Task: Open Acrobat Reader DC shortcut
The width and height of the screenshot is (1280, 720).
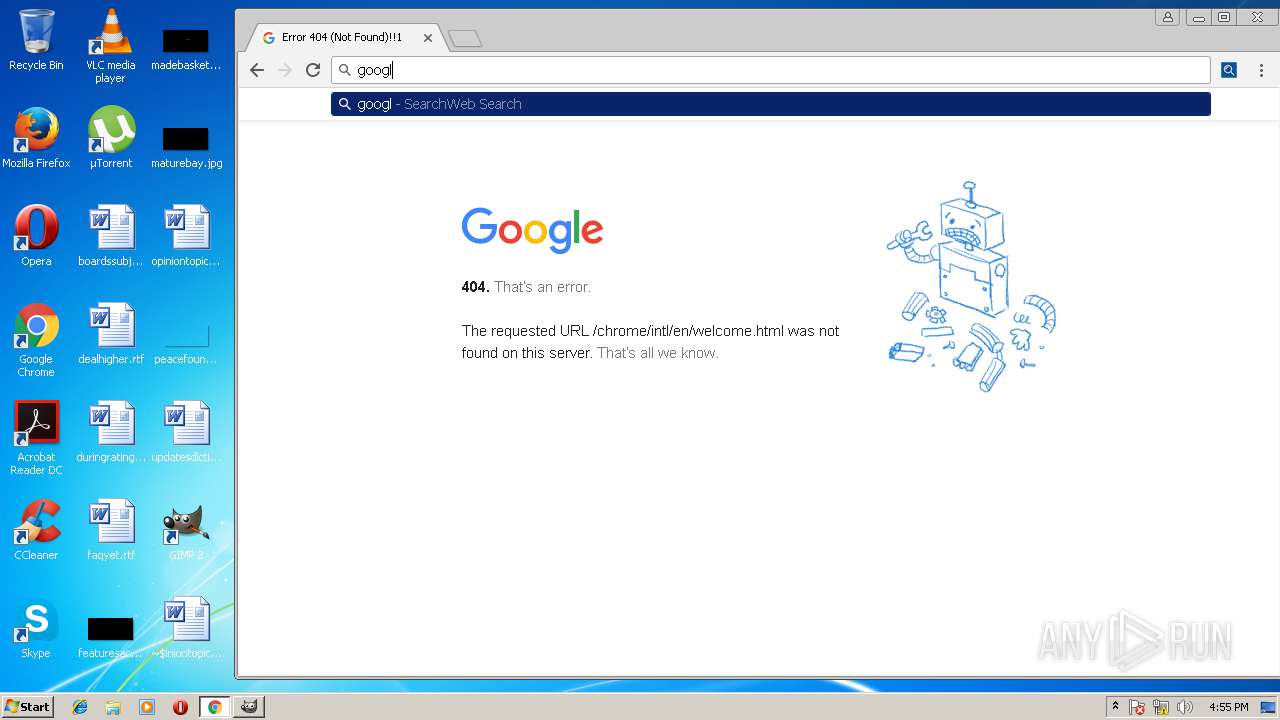Action: coord(36,438)
